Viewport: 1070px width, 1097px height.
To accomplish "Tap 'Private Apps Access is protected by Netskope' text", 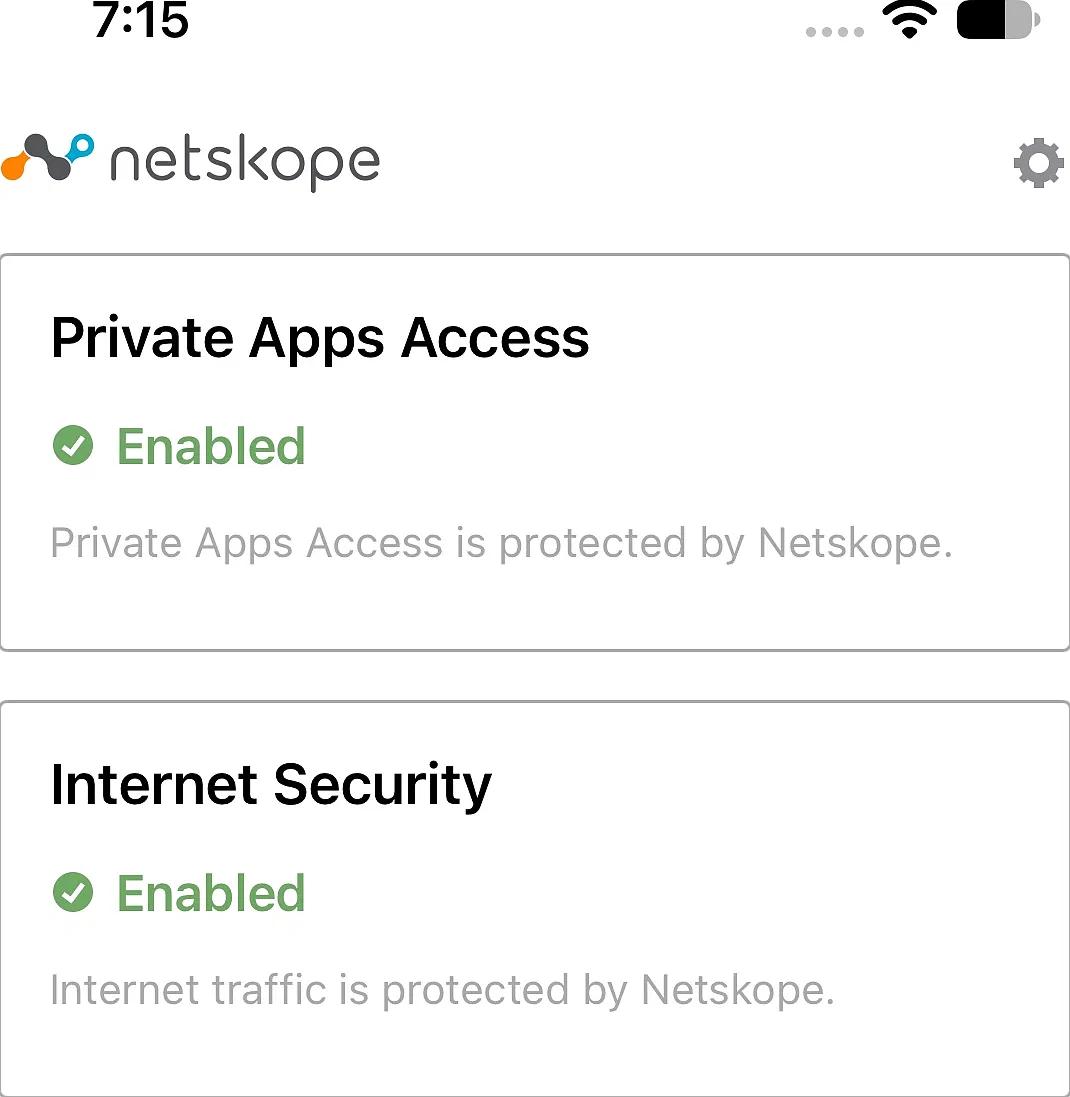I will coord(502,544).
